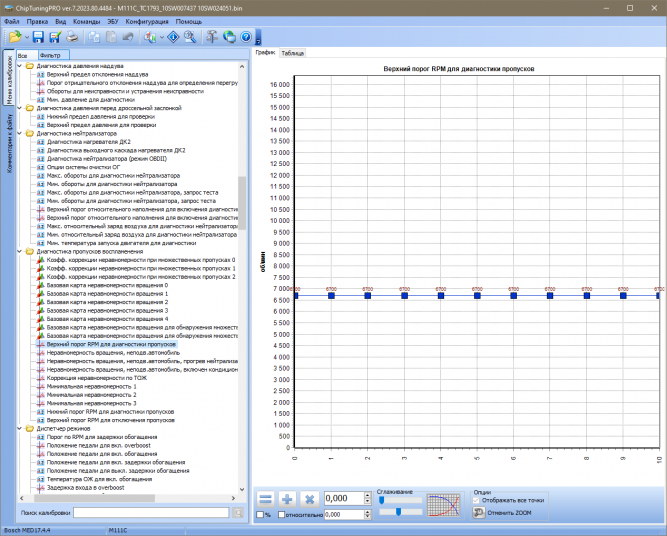The image size is (667, 536).
Task: Click the main 0,000 value input field
Action: pyautogui.click(x=344, y=498)
